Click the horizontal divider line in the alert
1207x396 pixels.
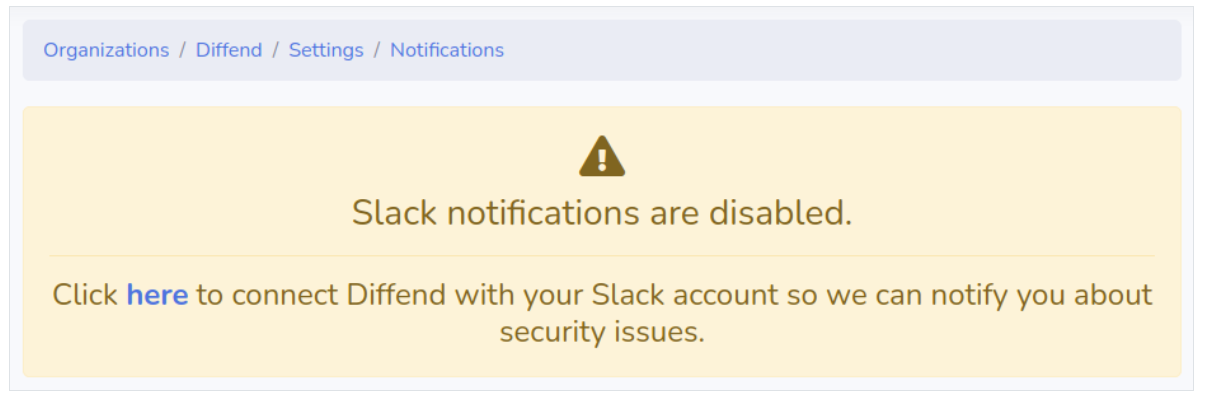pos(602,255)
